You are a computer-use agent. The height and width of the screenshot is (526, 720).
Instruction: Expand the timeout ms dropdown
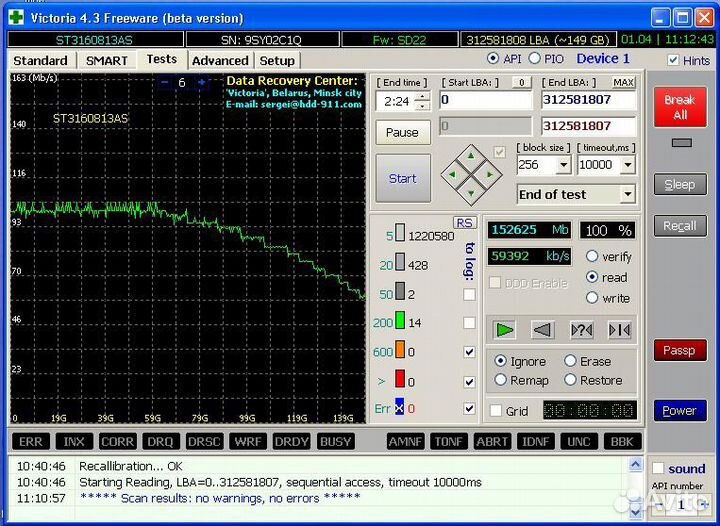[628, 165]
